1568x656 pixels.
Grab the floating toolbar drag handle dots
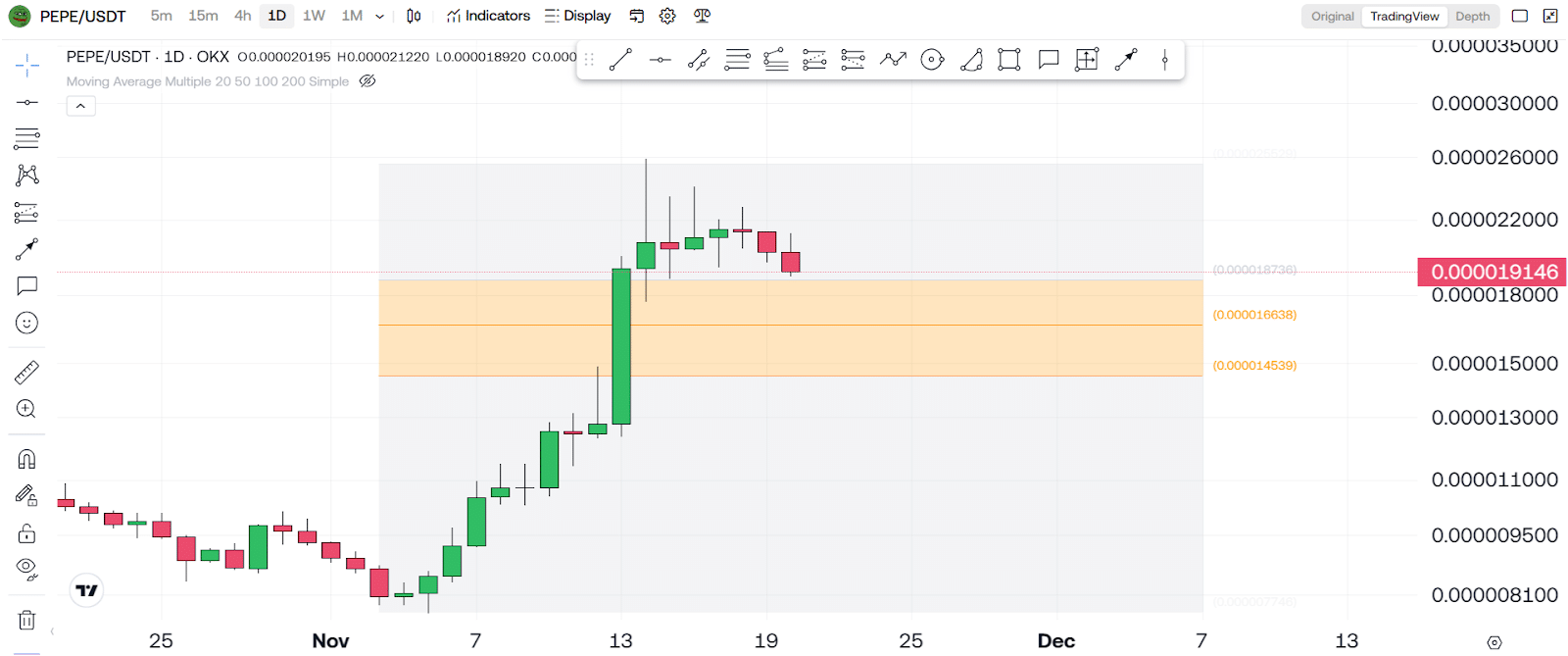pos(589,60)
